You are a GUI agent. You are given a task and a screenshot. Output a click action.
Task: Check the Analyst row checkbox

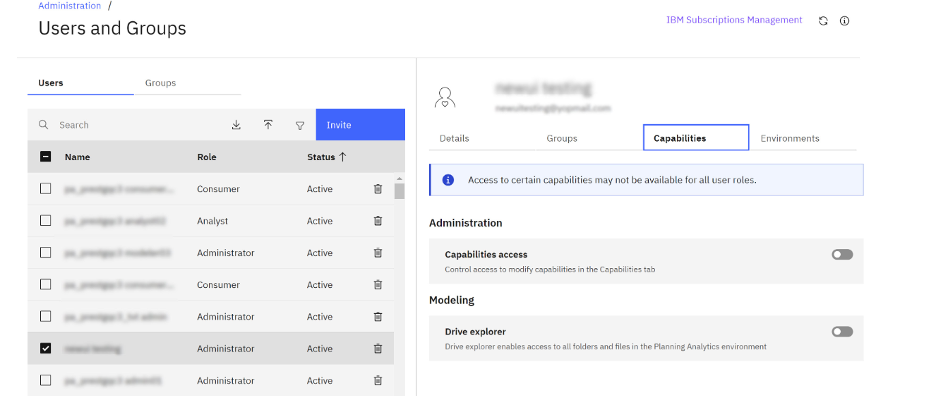[45, 221]
